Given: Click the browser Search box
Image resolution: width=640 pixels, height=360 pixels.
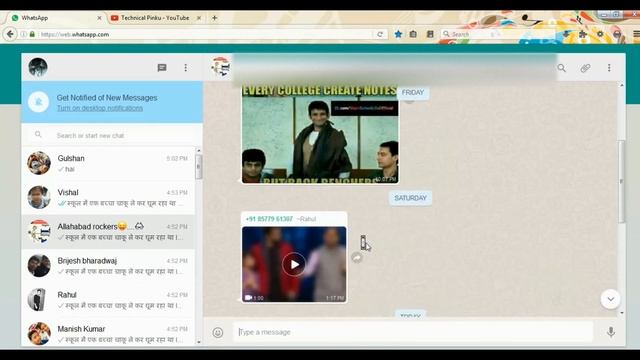Looking at the screenshot, I should click(x=498, y=34).
